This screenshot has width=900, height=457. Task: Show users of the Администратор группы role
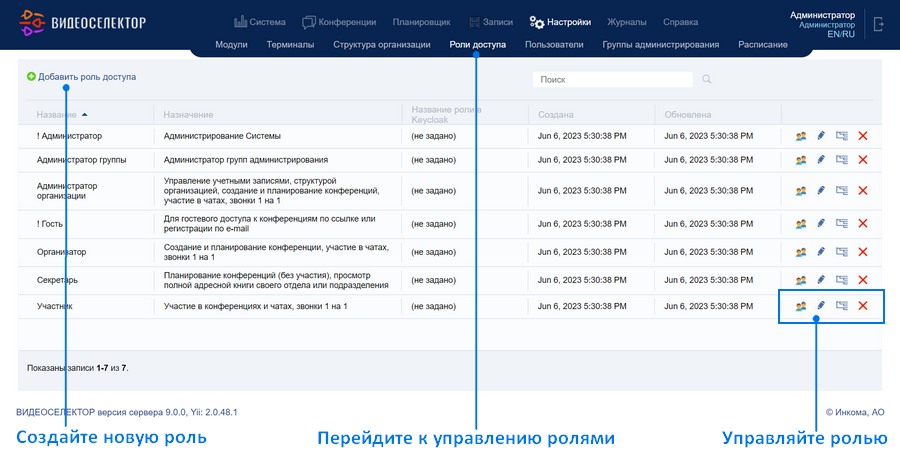pyautogui.click(x=801, y=160)
